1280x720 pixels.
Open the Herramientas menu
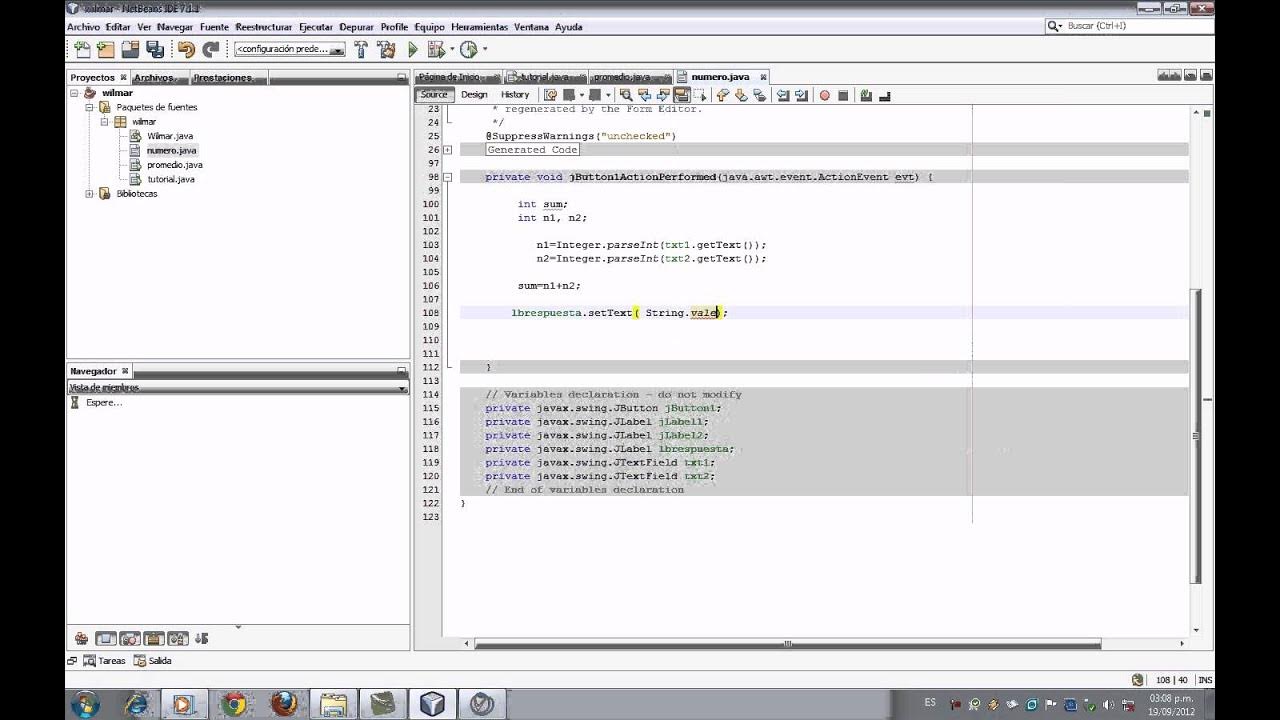coord(480,27)
